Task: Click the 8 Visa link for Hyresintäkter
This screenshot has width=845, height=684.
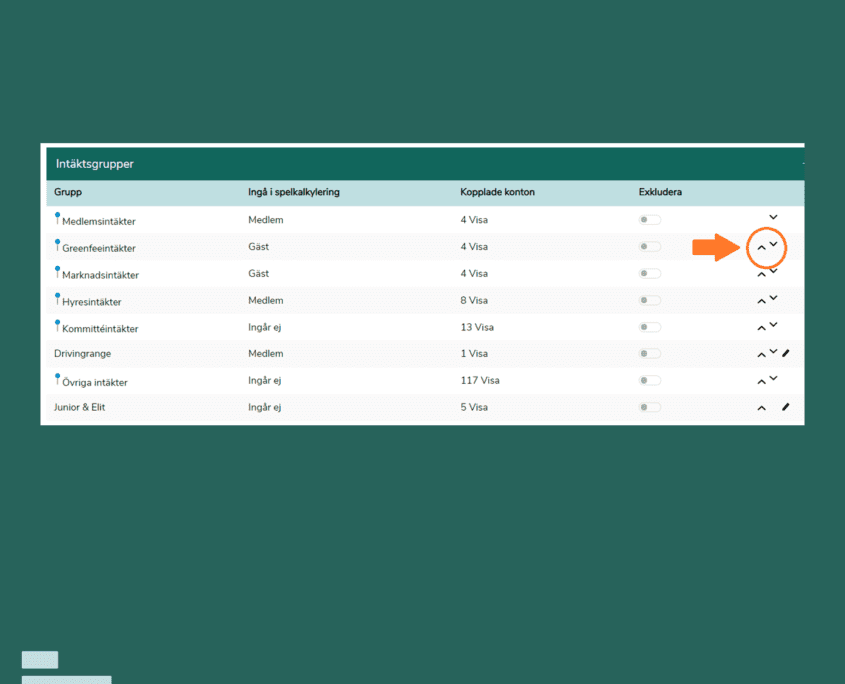Action: (x=474, y=300)
